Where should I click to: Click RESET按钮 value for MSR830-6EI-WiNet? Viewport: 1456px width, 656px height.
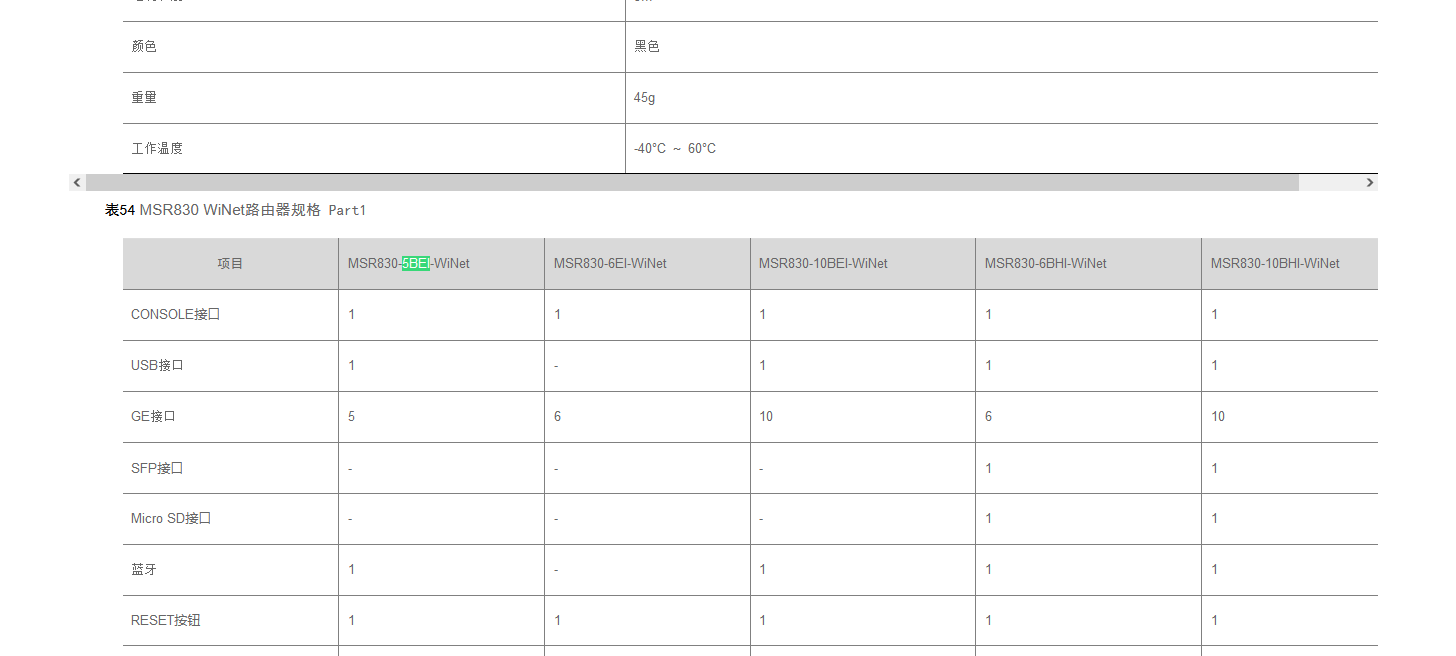[558, 621]
